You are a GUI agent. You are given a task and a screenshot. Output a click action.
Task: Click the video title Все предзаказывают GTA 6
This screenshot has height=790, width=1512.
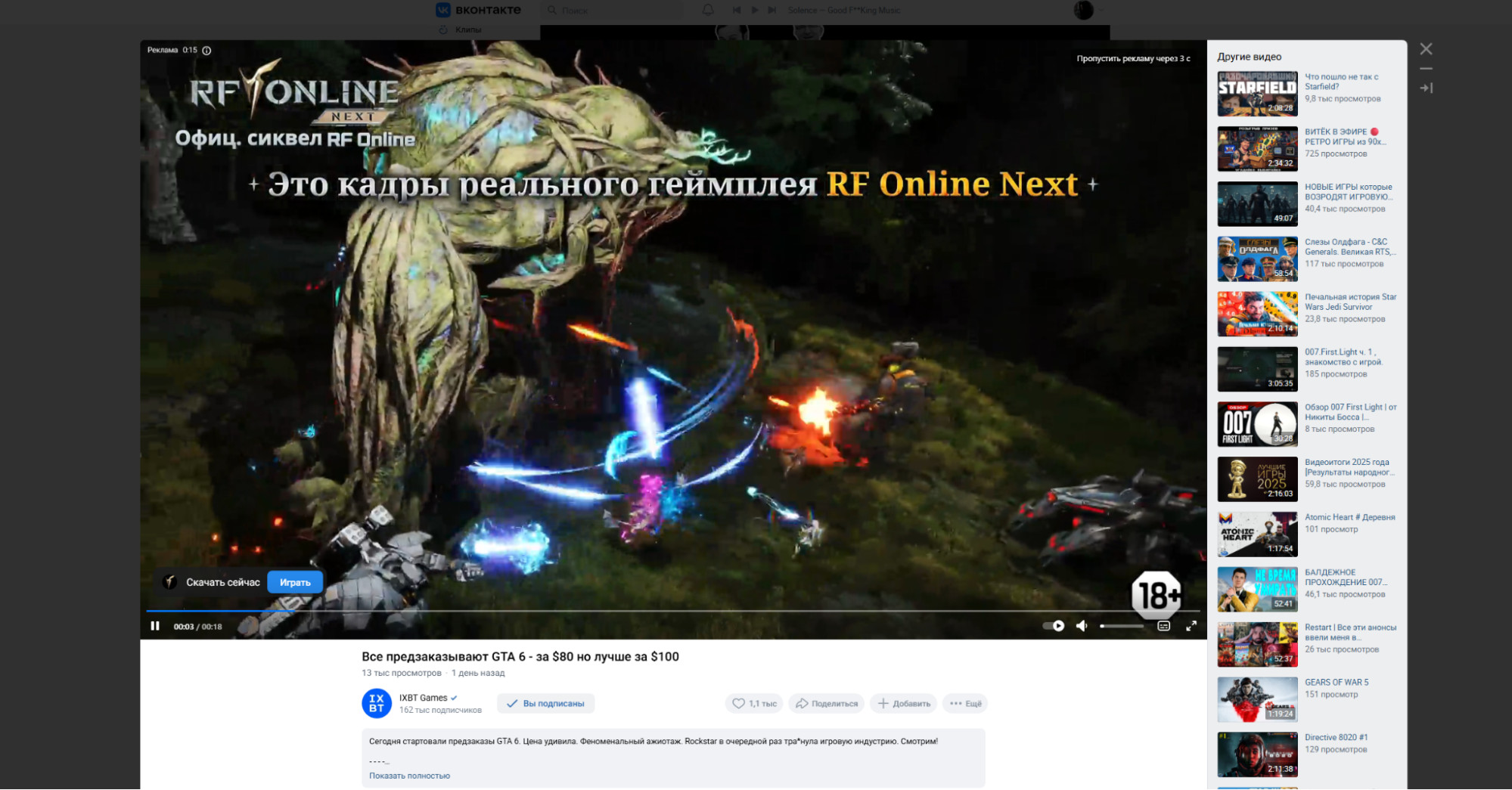pos(520,657)
